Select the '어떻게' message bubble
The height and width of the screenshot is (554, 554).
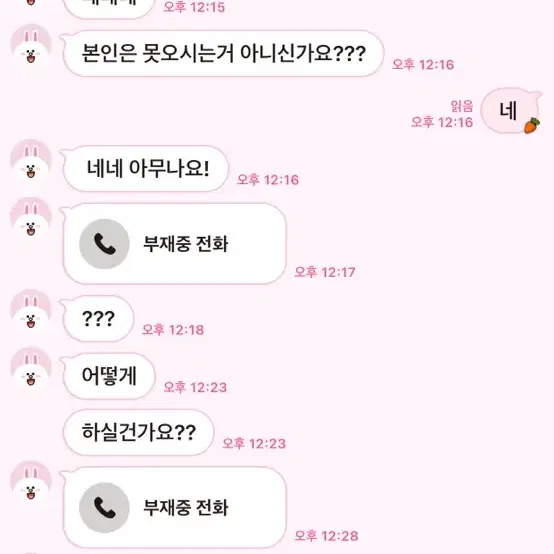109,376
